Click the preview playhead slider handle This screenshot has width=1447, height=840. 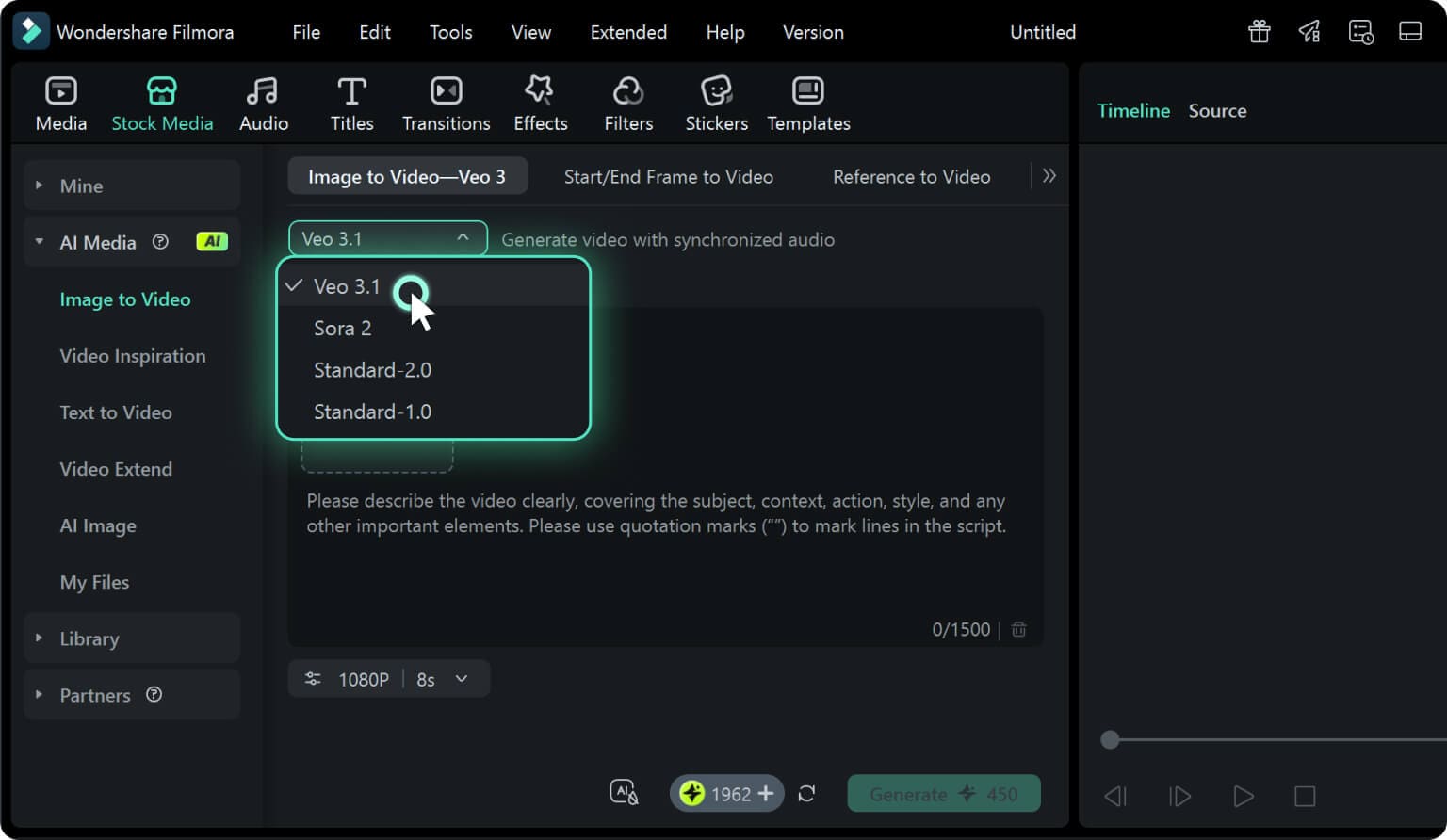coord(1110,740)
